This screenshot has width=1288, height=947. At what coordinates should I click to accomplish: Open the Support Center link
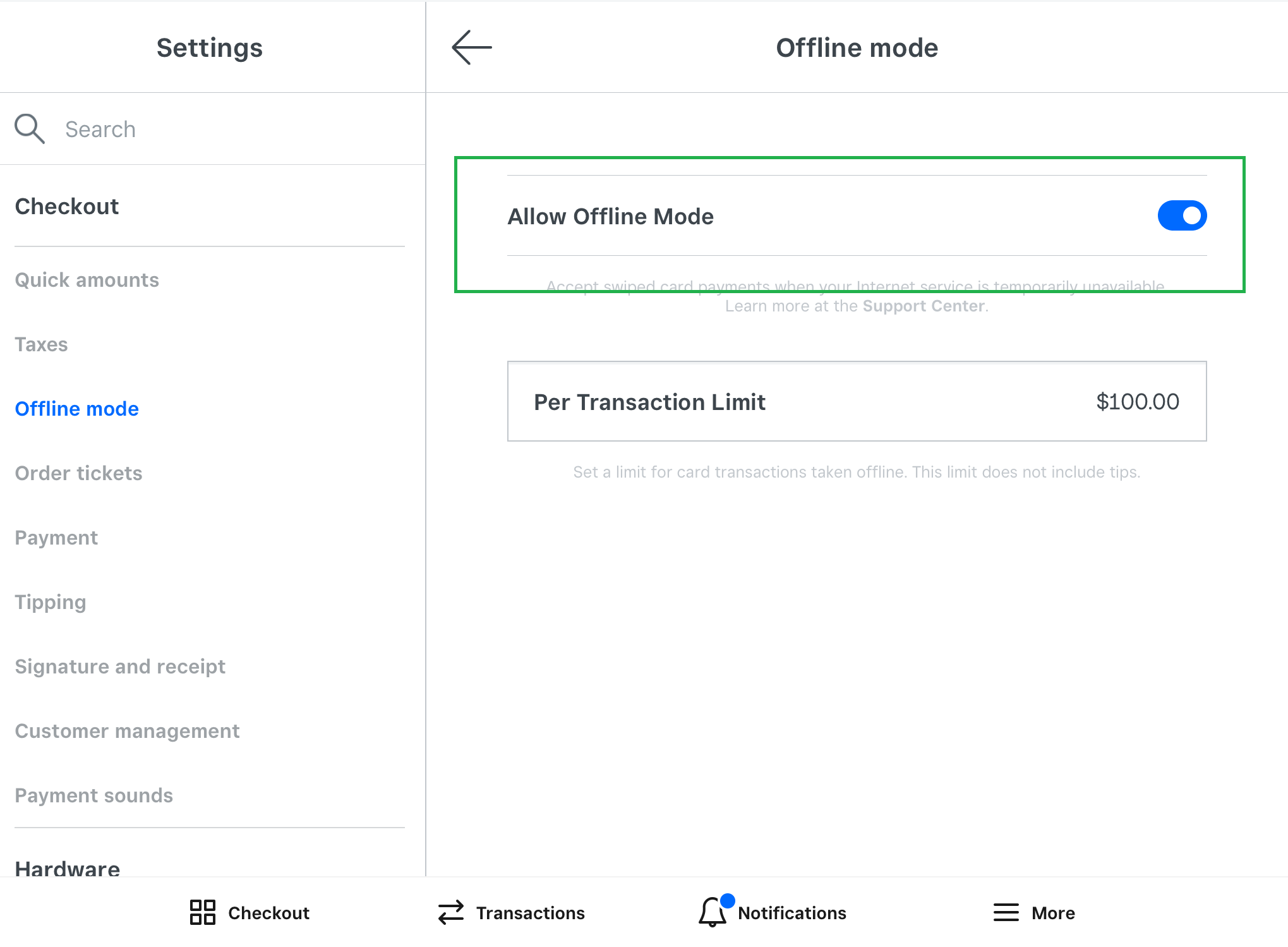click(924, 306)
